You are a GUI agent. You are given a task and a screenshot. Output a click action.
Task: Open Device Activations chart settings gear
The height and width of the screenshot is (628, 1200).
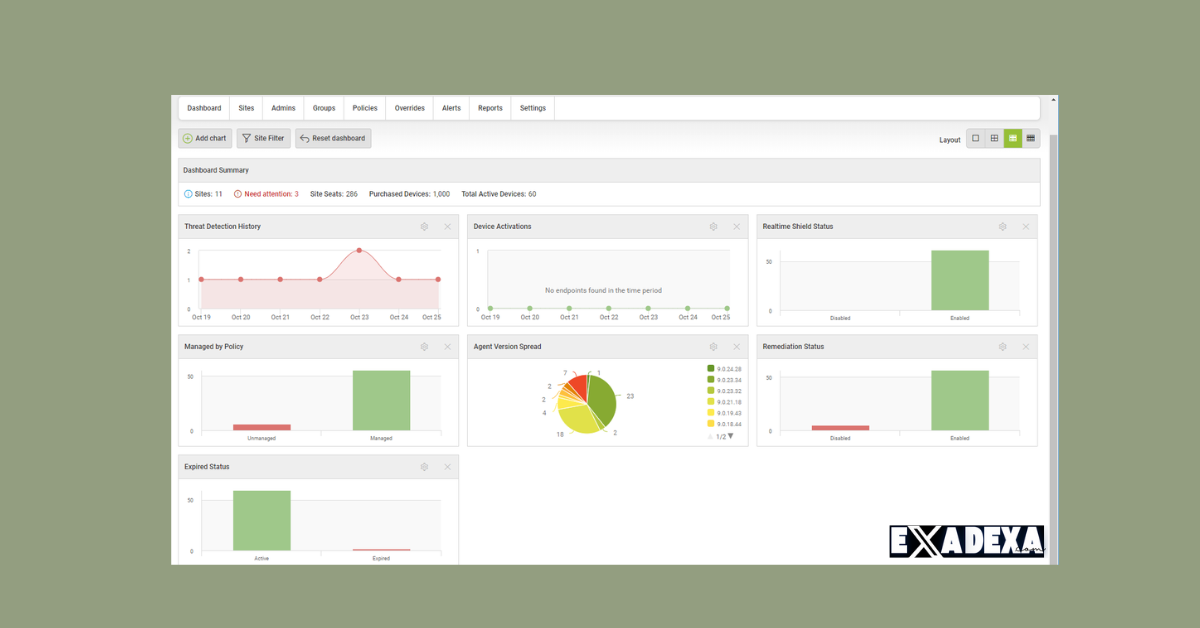click(x=713, y=227)
